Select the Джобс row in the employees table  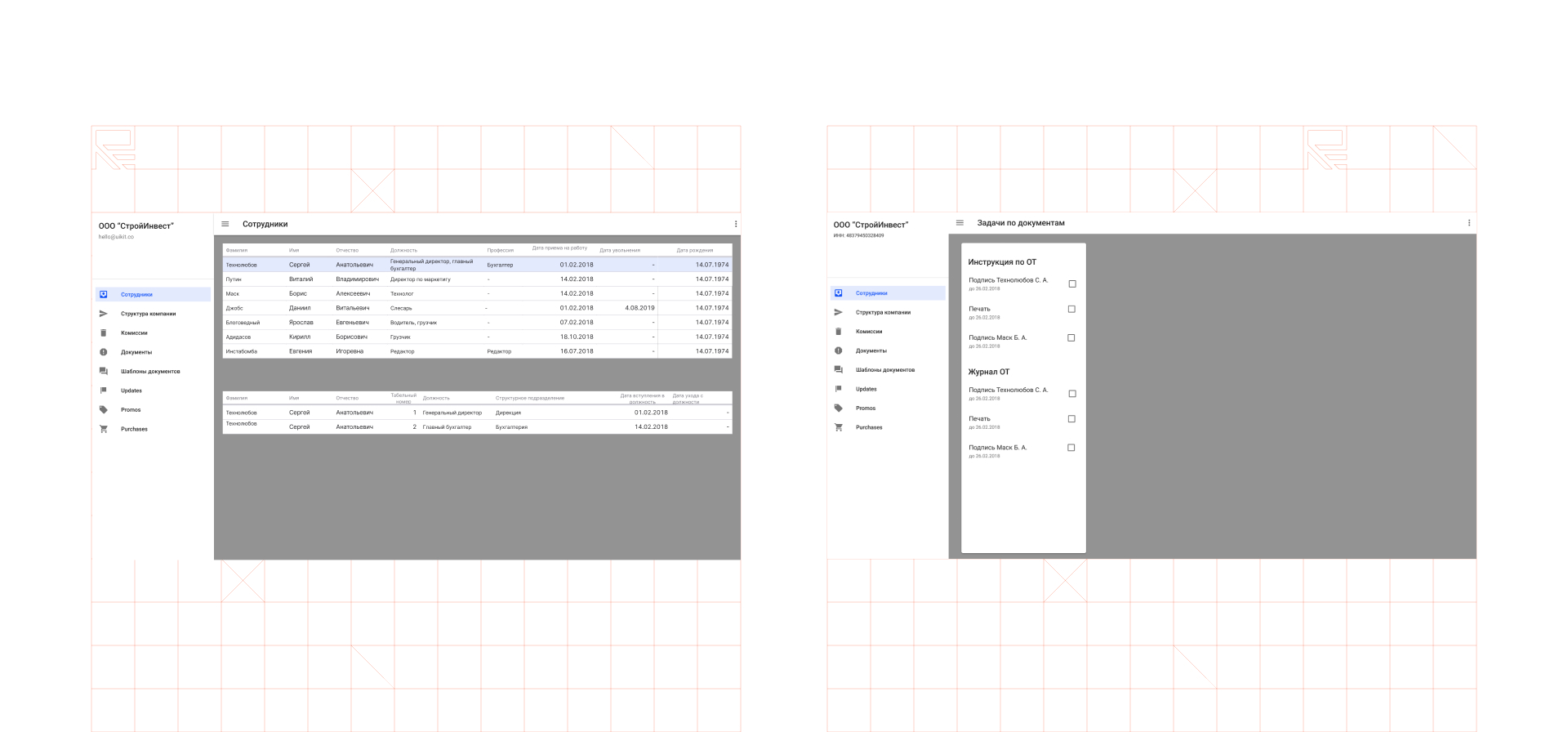(x=478, y=308)
